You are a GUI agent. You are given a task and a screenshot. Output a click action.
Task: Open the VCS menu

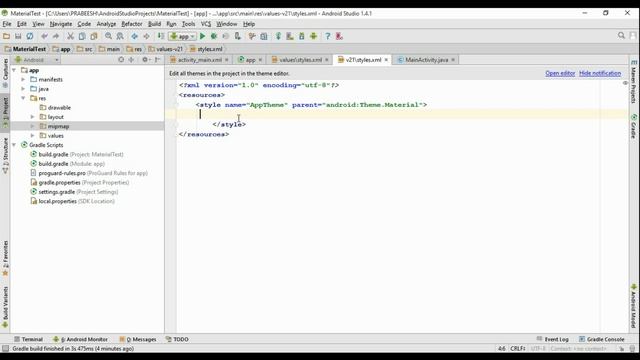pyautogui.click(x=206, y=24)
